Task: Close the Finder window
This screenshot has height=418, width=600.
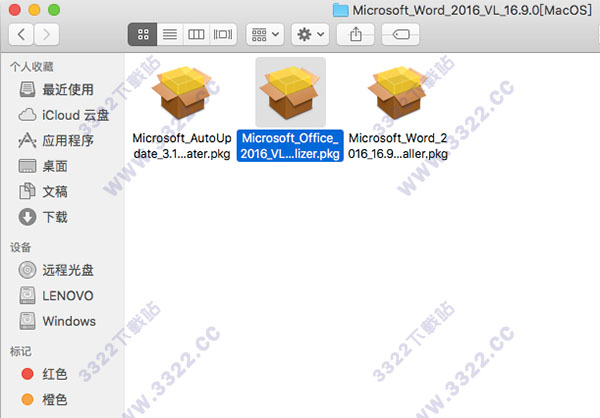Action: coord(15,10)
